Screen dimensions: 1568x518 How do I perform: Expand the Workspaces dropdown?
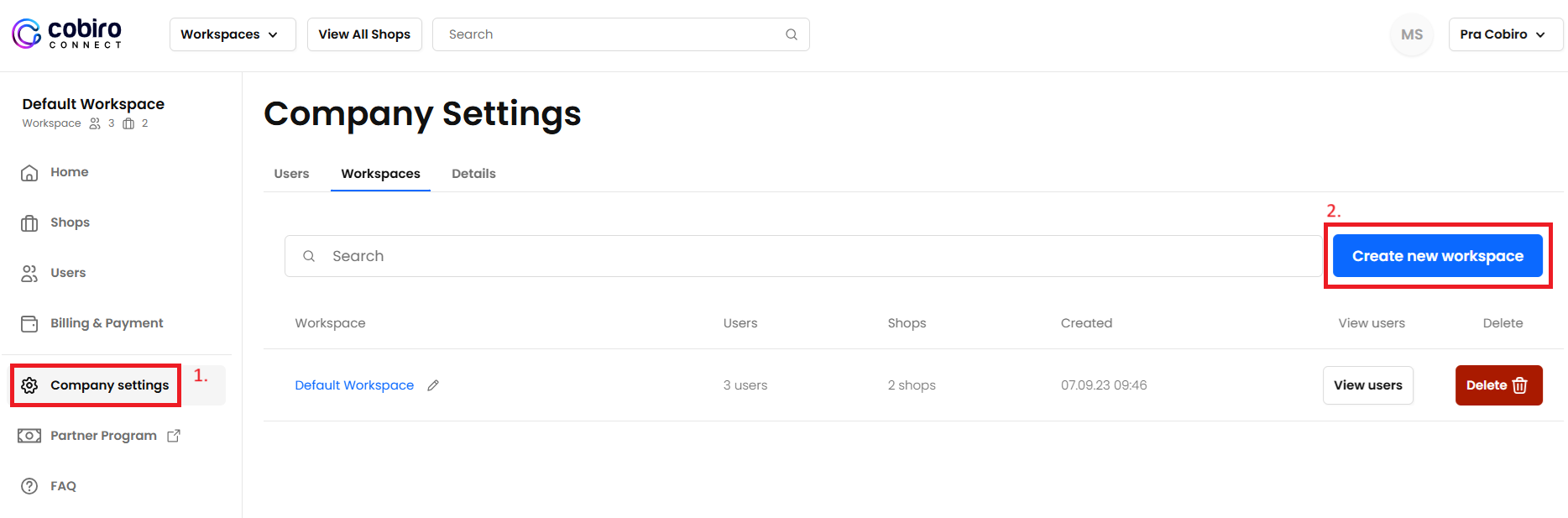pos(233,34)
